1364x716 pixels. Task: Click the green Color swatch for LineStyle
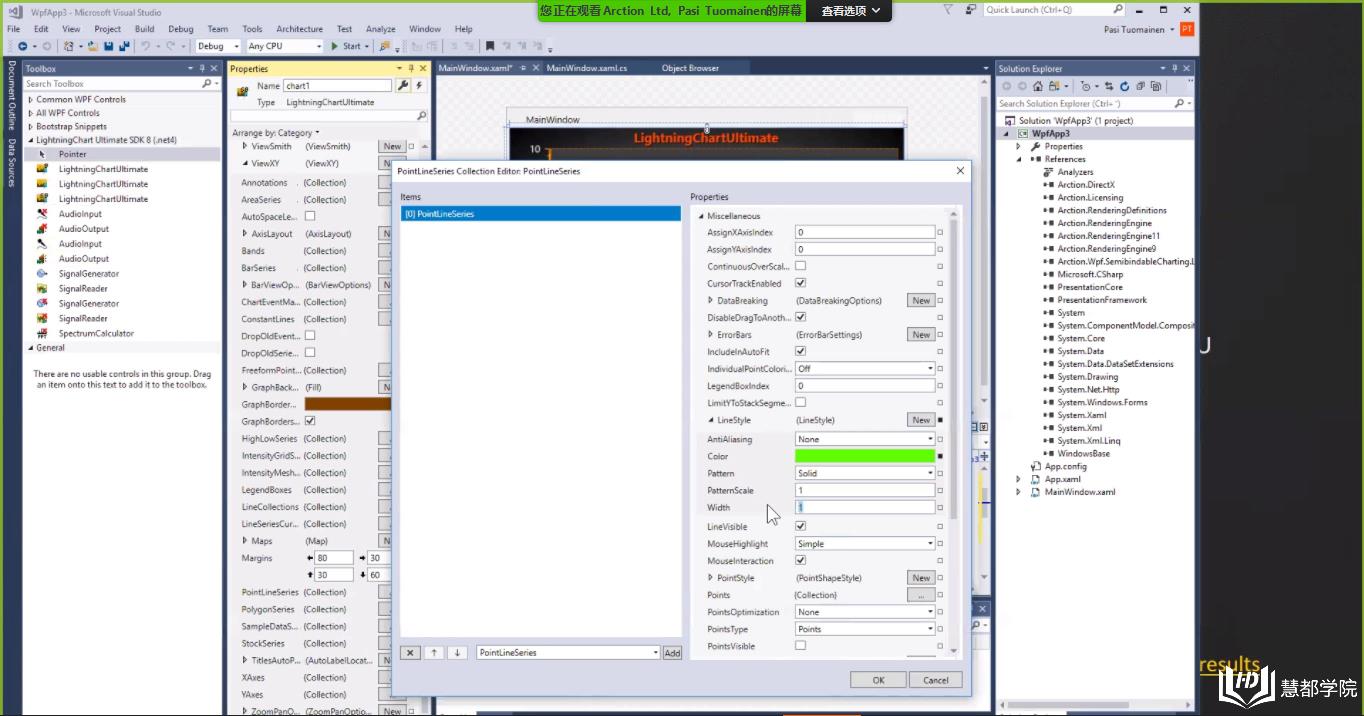pos(865,456)
